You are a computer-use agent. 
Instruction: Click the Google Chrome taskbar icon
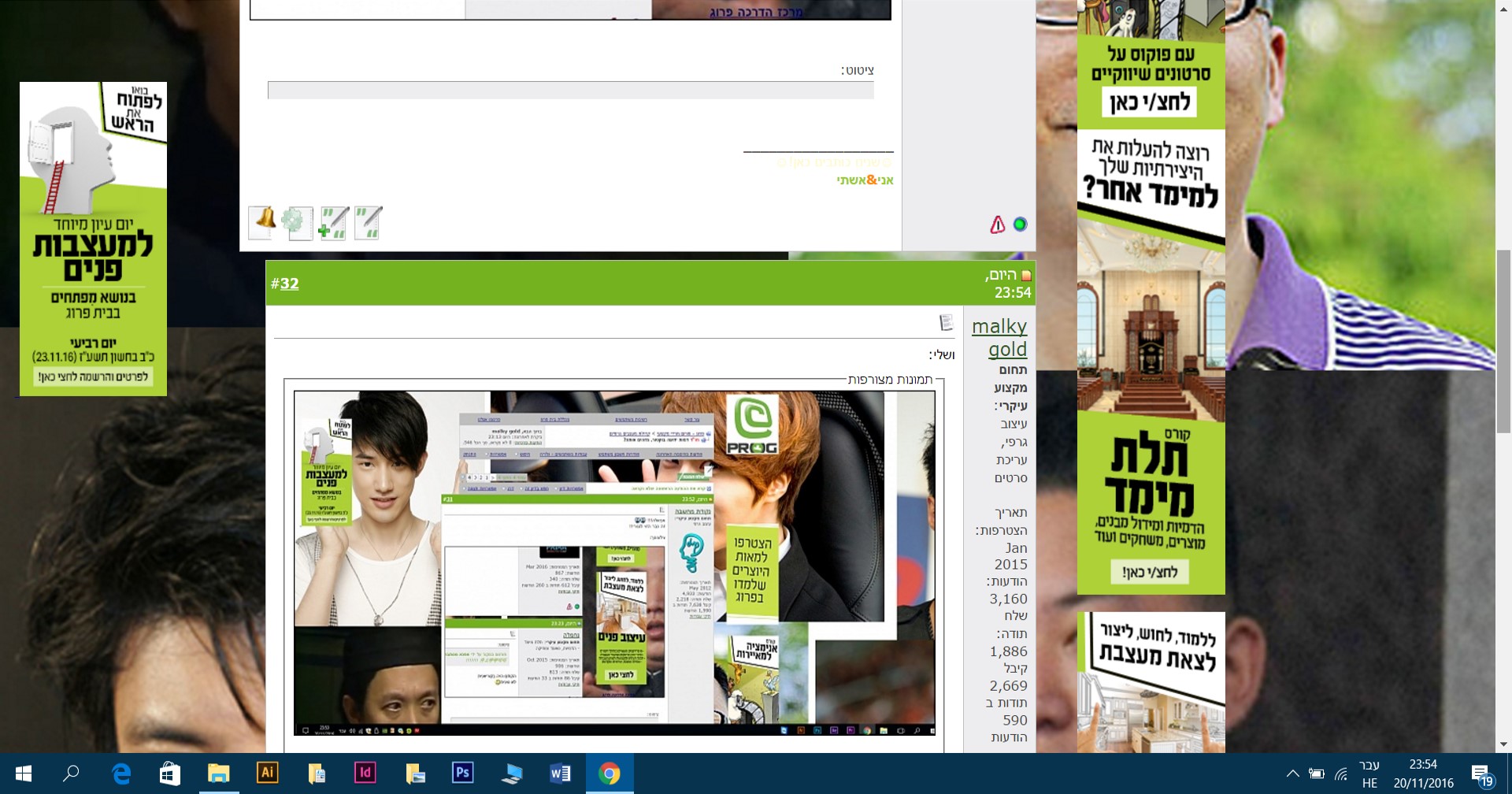(610, 774)
